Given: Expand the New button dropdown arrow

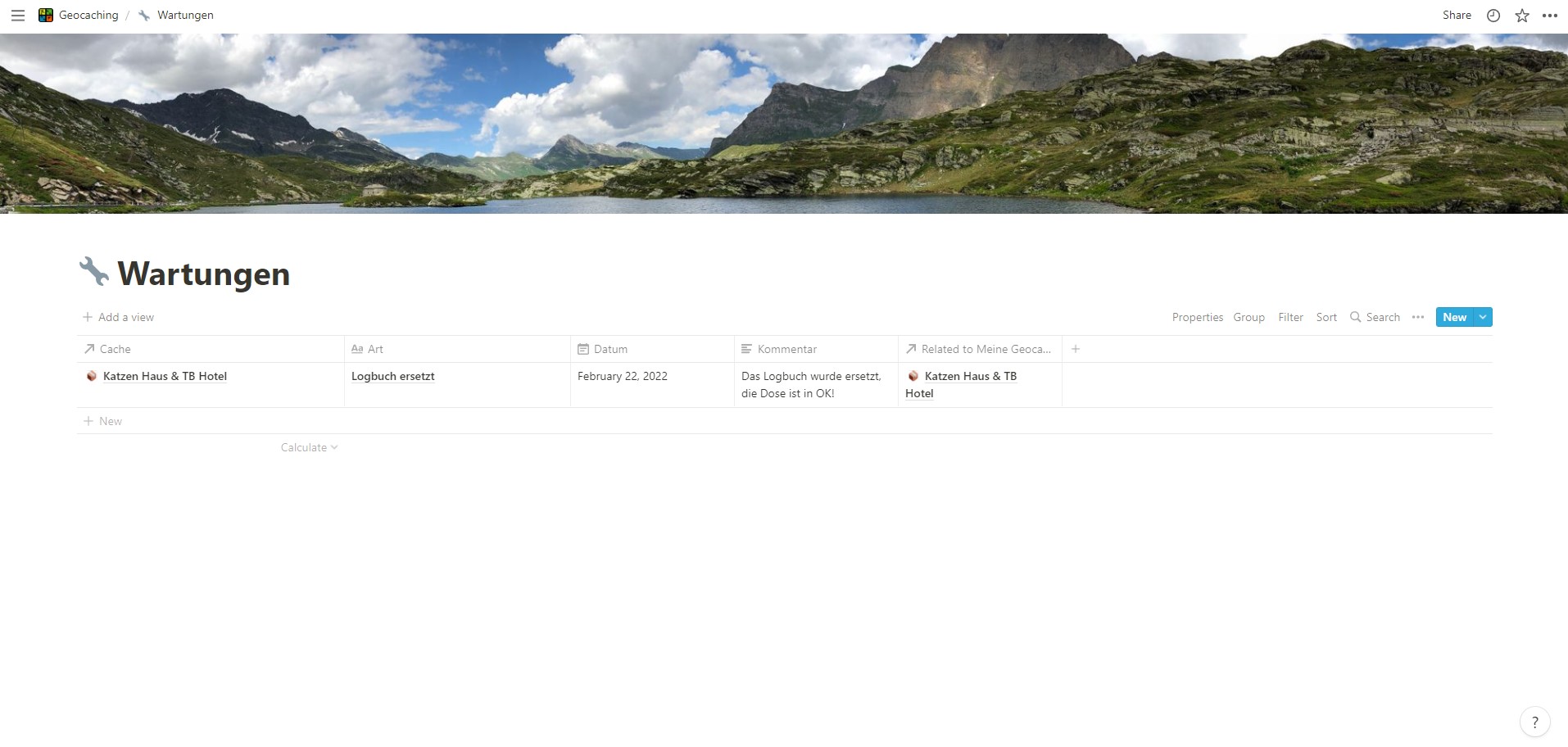Looking at the screenshot, I should tap(1483, 317).
